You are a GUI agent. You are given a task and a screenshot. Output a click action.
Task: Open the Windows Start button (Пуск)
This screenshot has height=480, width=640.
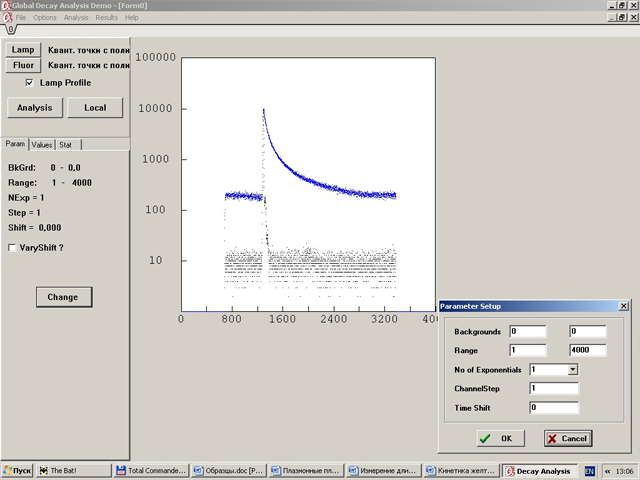(17, 470)
